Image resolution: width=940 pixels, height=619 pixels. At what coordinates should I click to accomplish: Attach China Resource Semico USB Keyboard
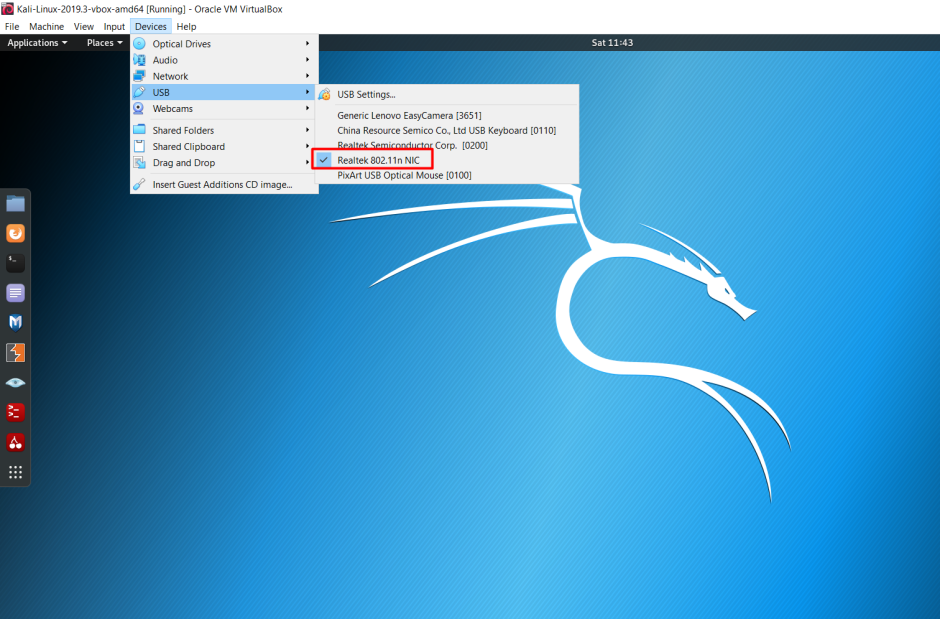(x=447, y=130)
